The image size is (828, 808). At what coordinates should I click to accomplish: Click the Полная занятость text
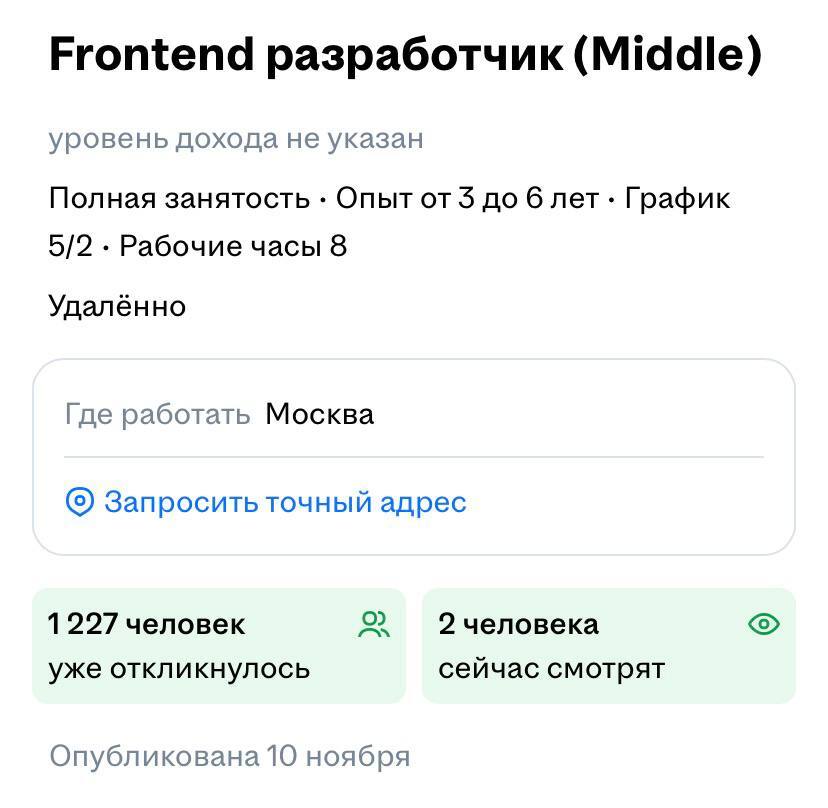[x=179, y=199]
